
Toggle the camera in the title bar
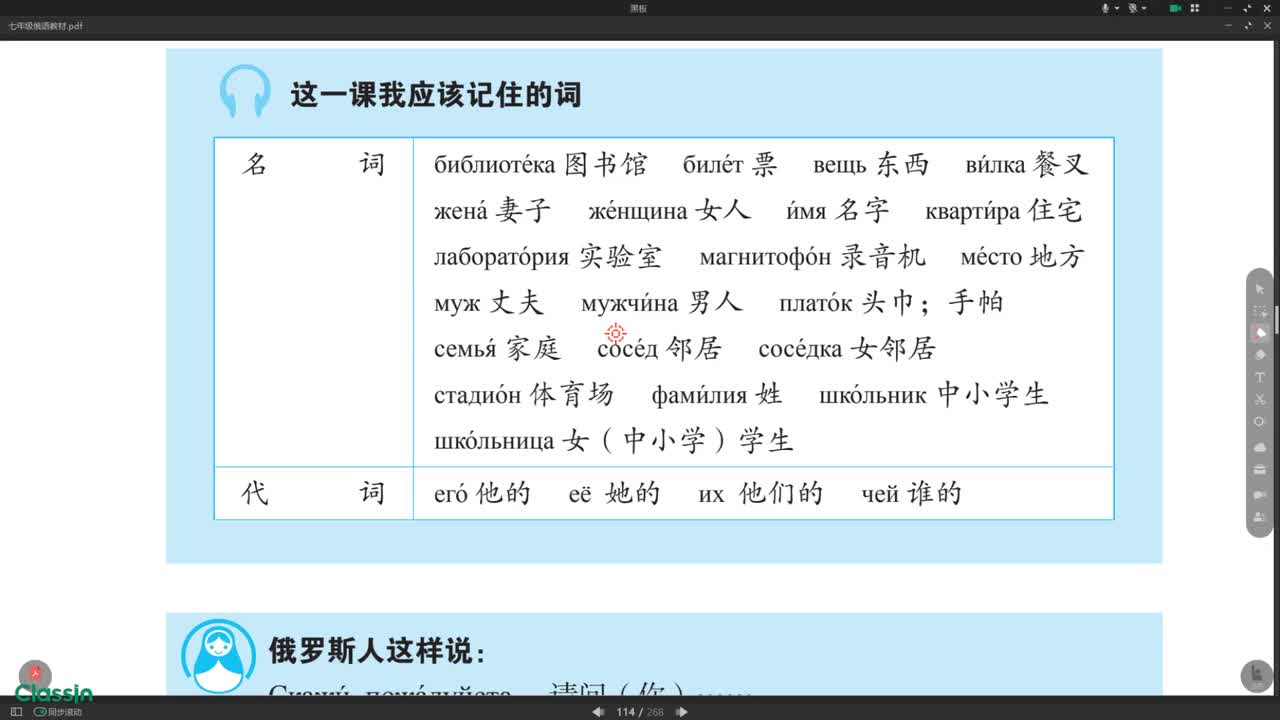(1133, 8)
